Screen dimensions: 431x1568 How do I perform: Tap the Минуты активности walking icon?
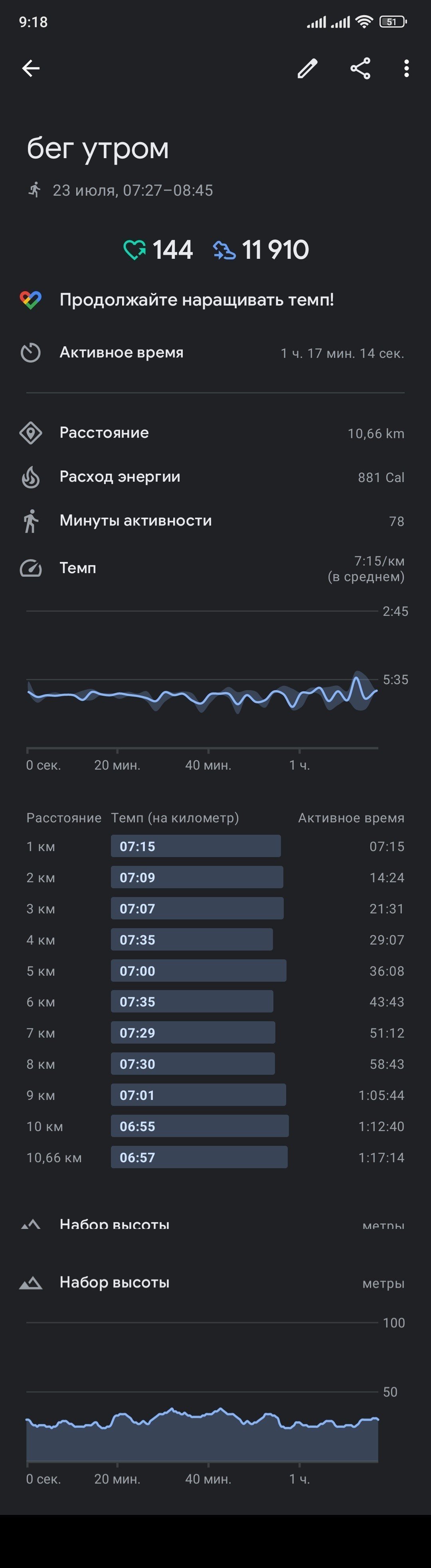31,521
